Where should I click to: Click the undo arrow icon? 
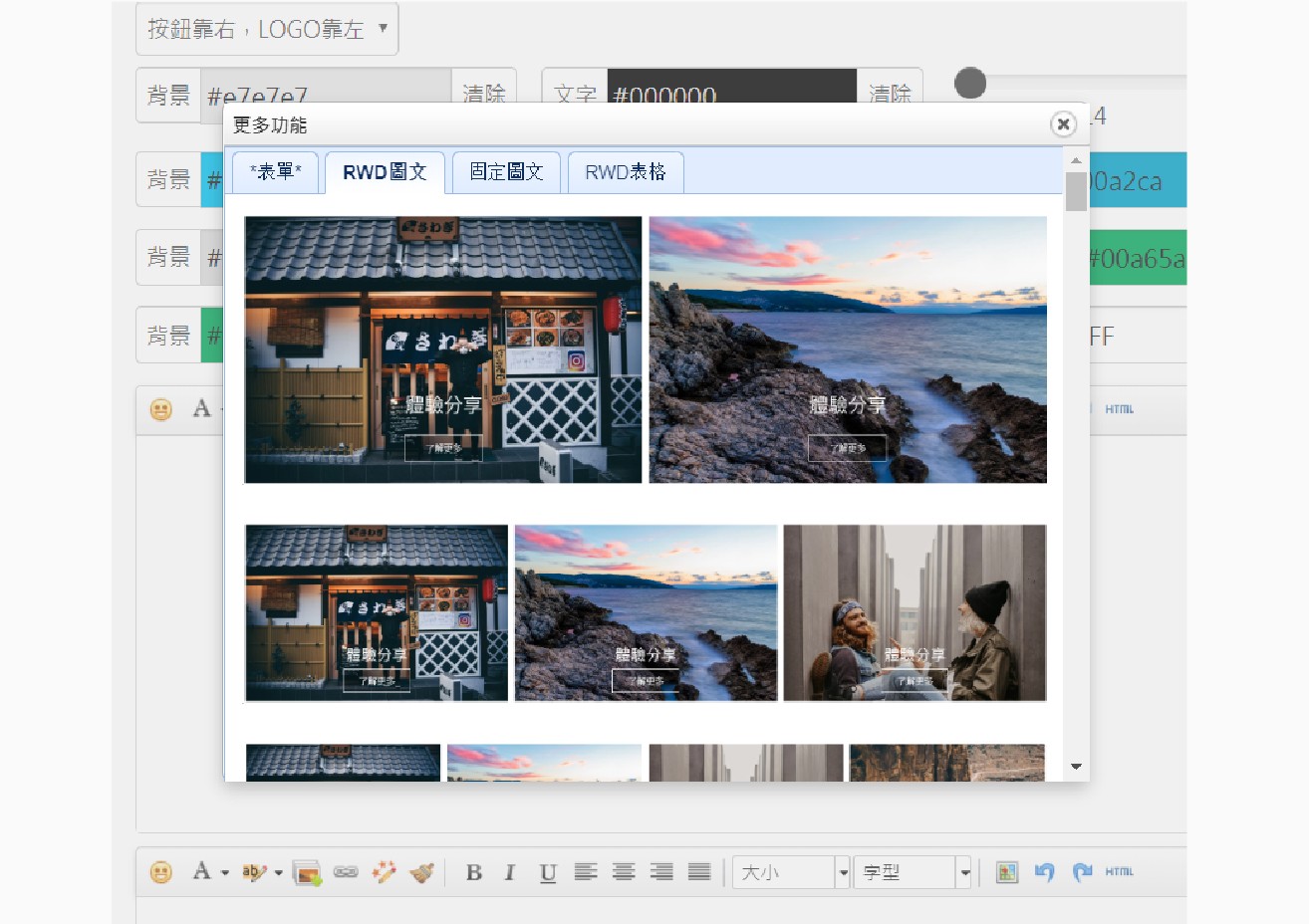1044,872
